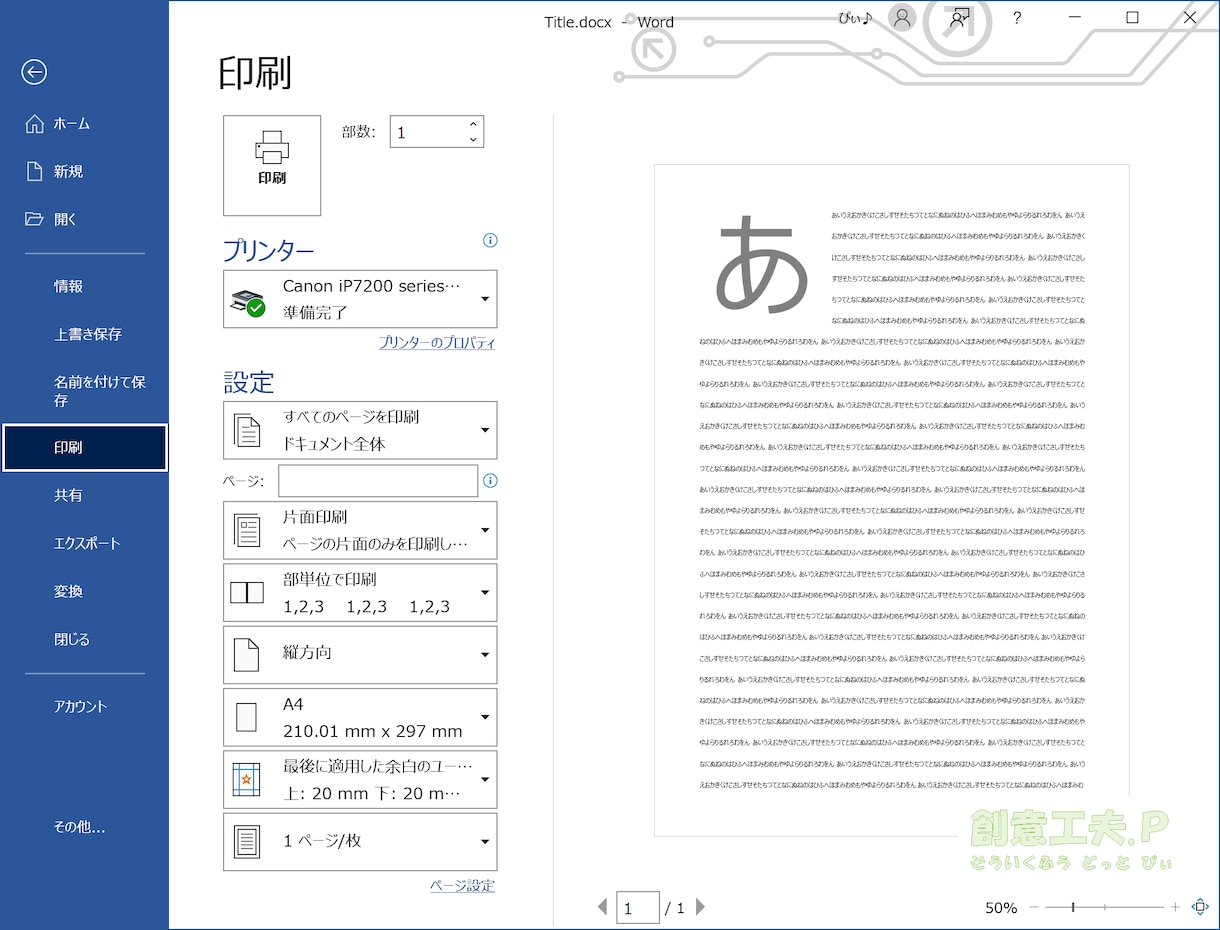Open the Canon iP7200 series printer dropdown
The image size is (1220, 930).
(360, 299)
